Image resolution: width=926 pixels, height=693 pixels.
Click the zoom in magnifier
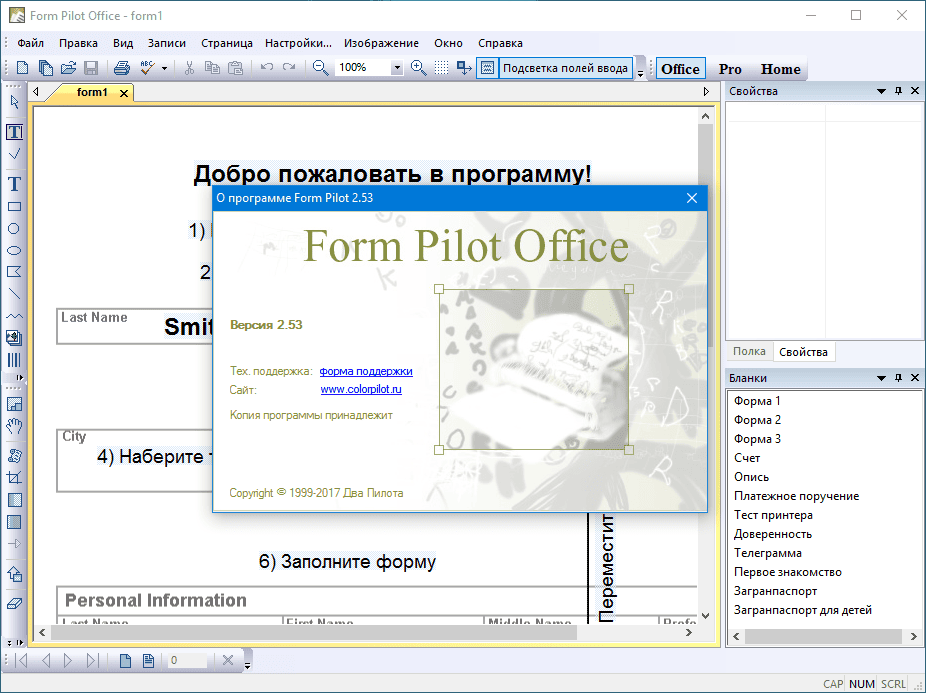point(418,68)
